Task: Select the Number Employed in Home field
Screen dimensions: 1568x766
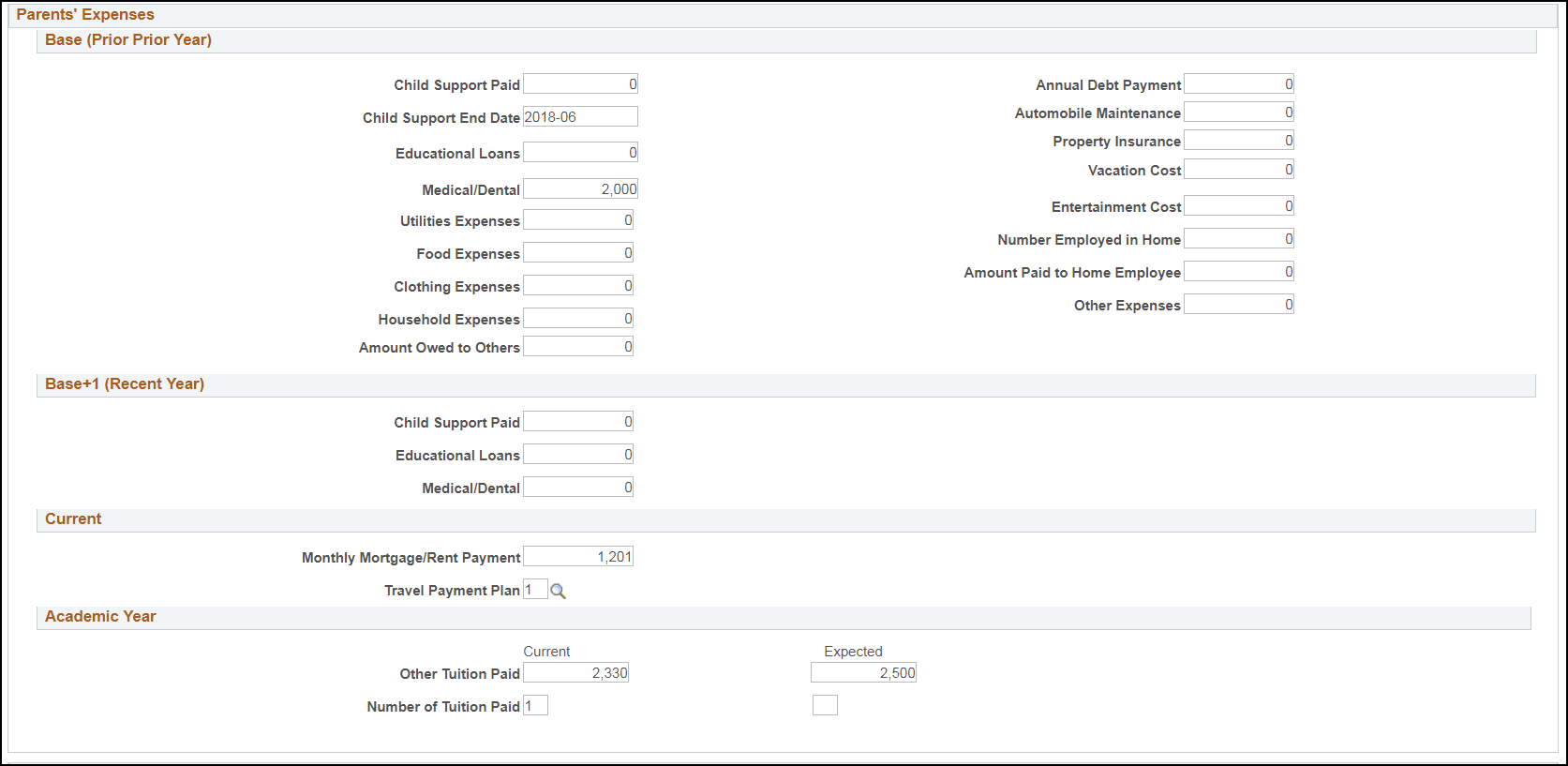Action: point(1239,239)
